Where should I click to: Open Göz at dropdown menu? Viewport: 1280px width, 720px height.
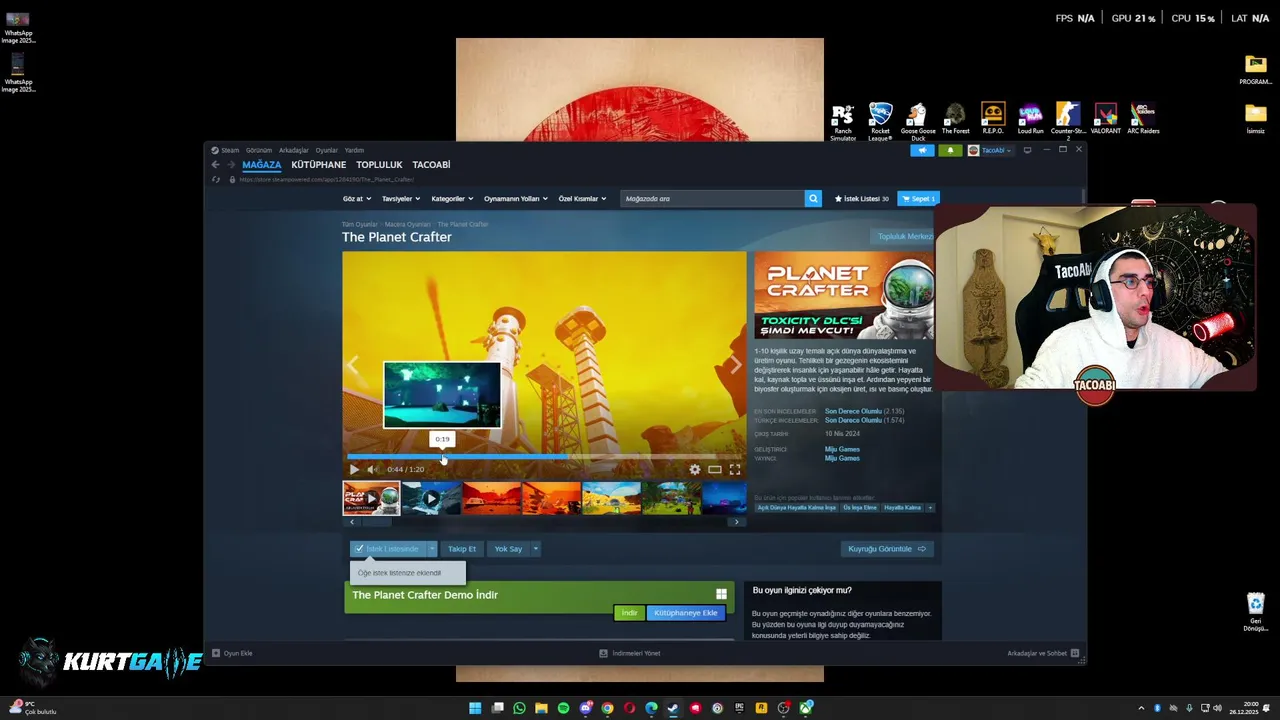[x=356, y=198]
